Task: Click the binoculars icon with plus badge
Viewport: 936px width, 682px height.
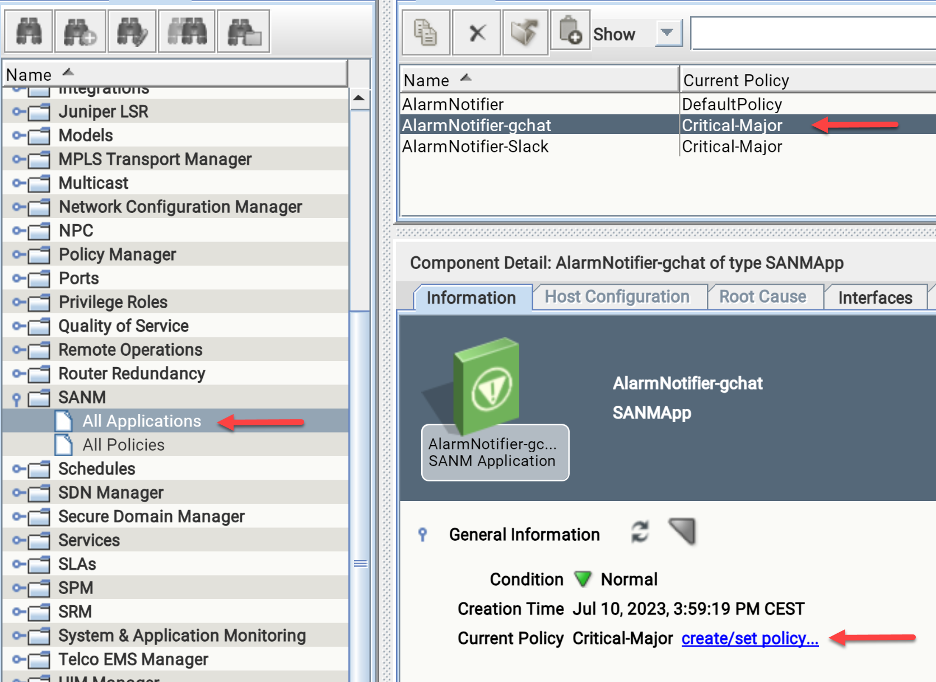Action: [80, 33]
